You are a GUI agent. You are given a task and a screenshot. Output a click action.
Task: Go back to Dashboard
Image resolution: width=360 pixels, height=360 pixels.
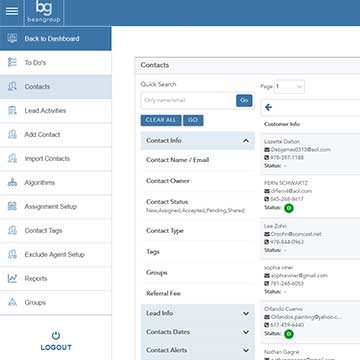click(56, 38)
